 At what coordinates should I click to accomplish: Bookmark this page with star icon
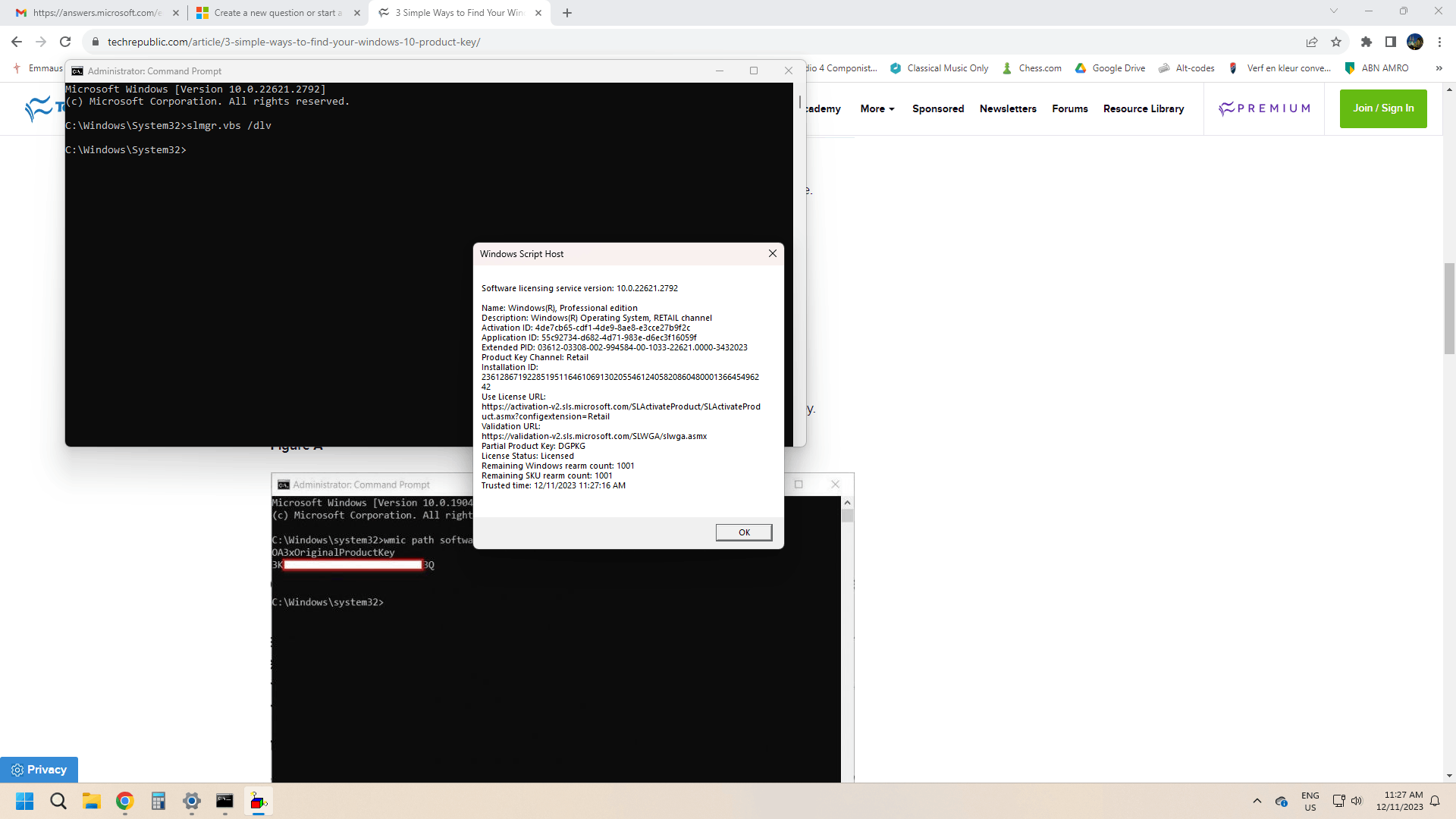click(x=1336, y=42)
